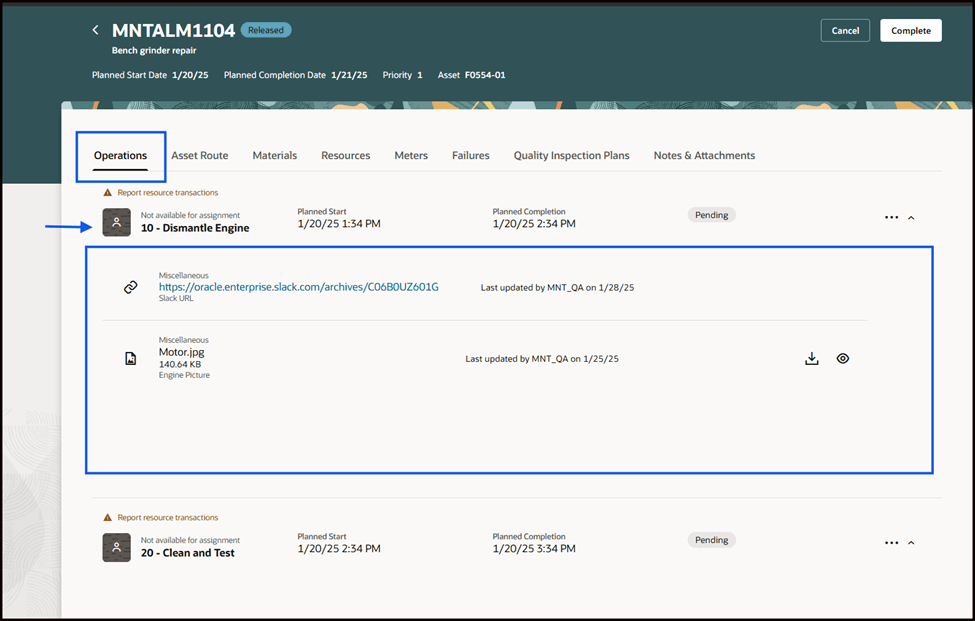Click the Released status pill beside MNTALM1104
Screen dimensions: 975x621
click(x=265, y=30)
